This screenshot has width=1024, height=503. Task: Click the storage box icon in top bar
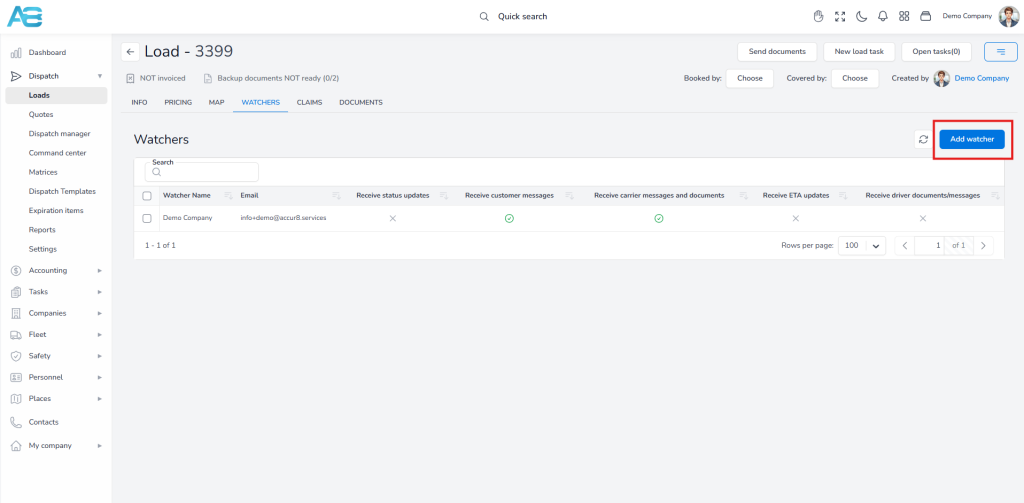(x=925, y=16)
